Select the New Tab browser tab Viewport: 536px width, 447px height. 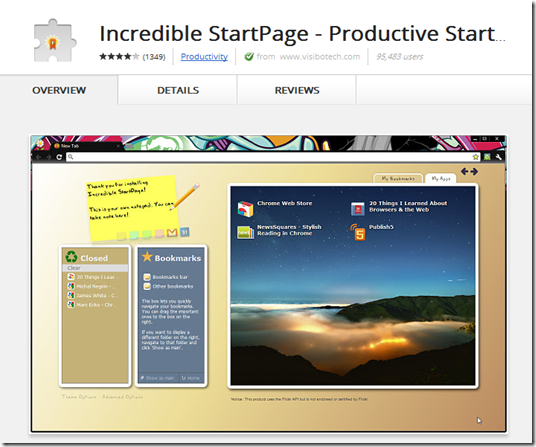click(87, 146)
